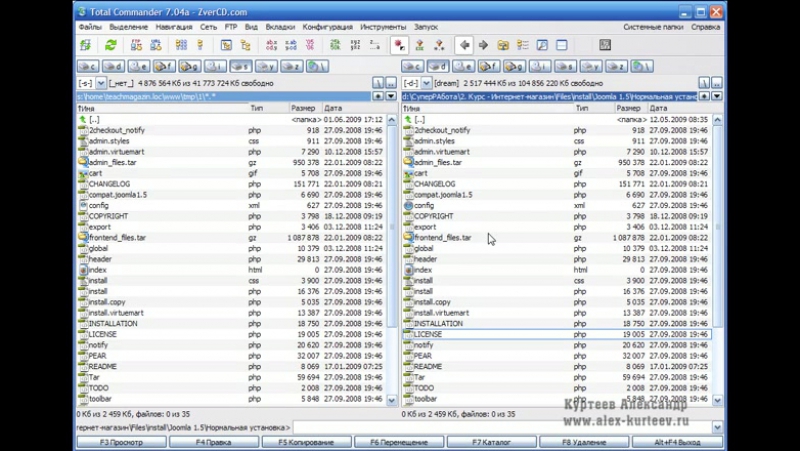
Task: Switch right panel to drive y
Action: [591, 66]
